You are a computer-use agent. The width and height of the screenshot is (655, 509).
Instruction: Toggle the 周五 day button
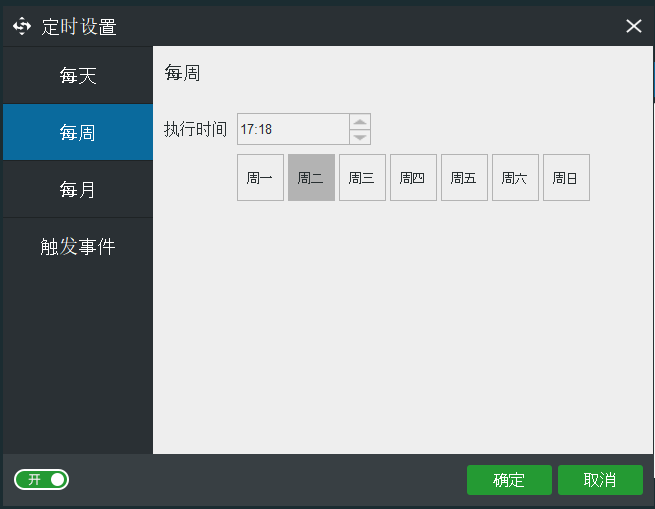[464, 178]
